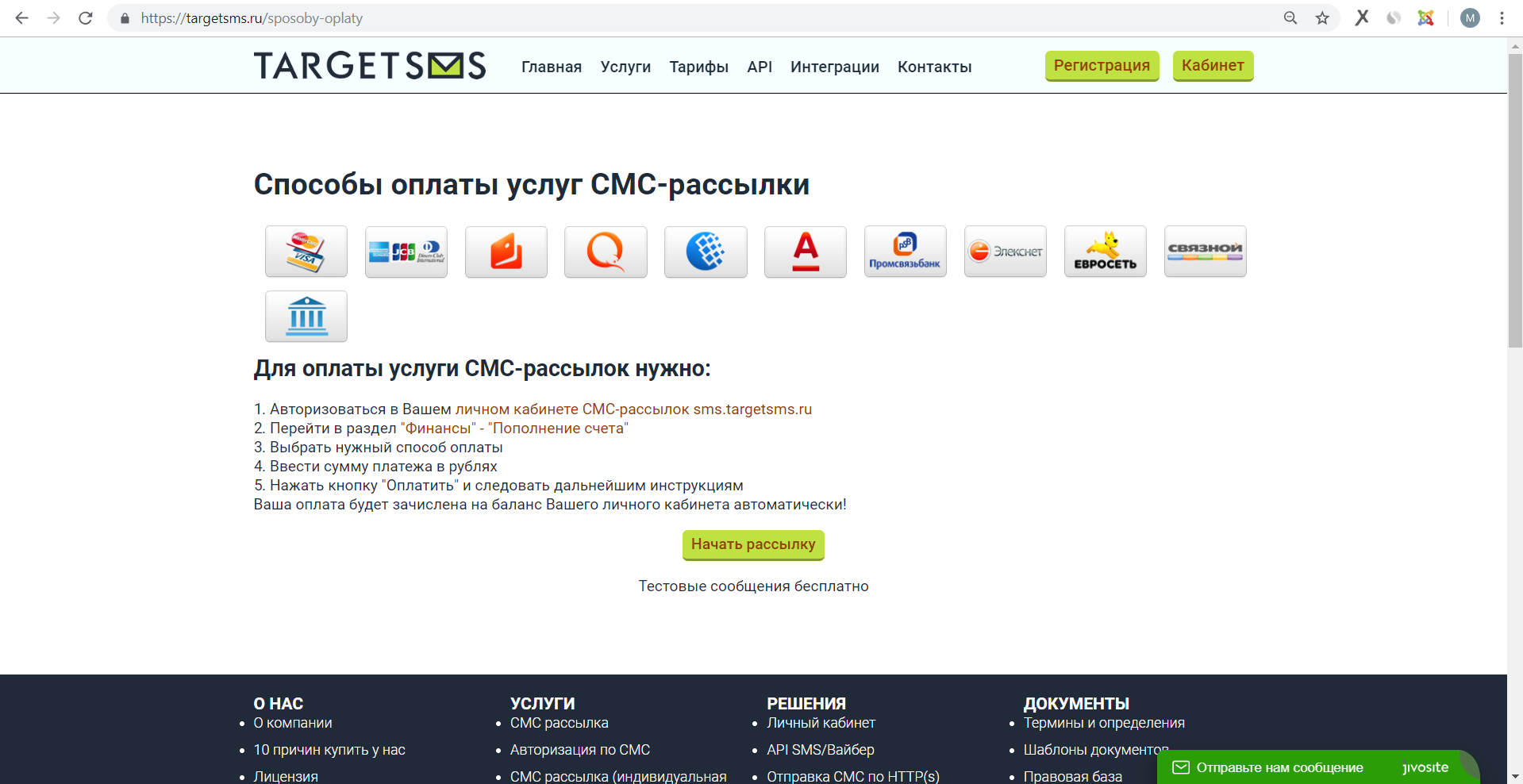
Task: Open footer link Лицензия
Action: tap(286, 776)
